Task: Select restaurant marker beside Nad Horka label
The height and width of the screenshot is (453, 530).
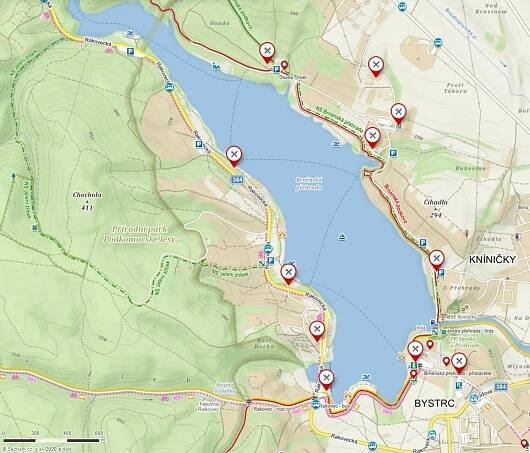Action: click(x=317, y=329)
